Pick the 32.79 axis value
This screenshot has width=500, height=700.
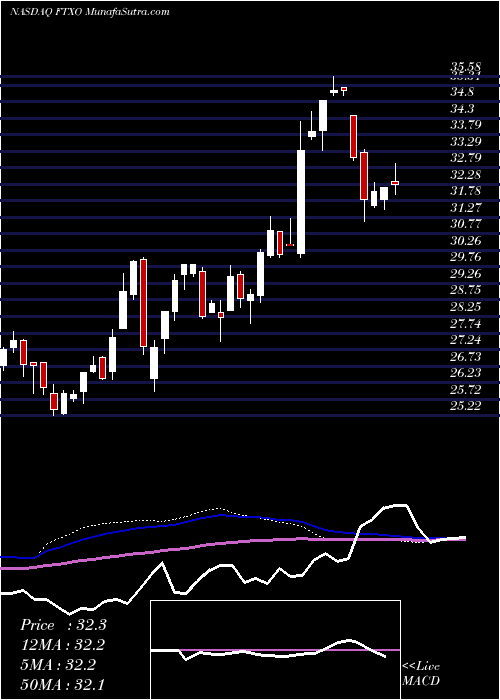(466, 158)
